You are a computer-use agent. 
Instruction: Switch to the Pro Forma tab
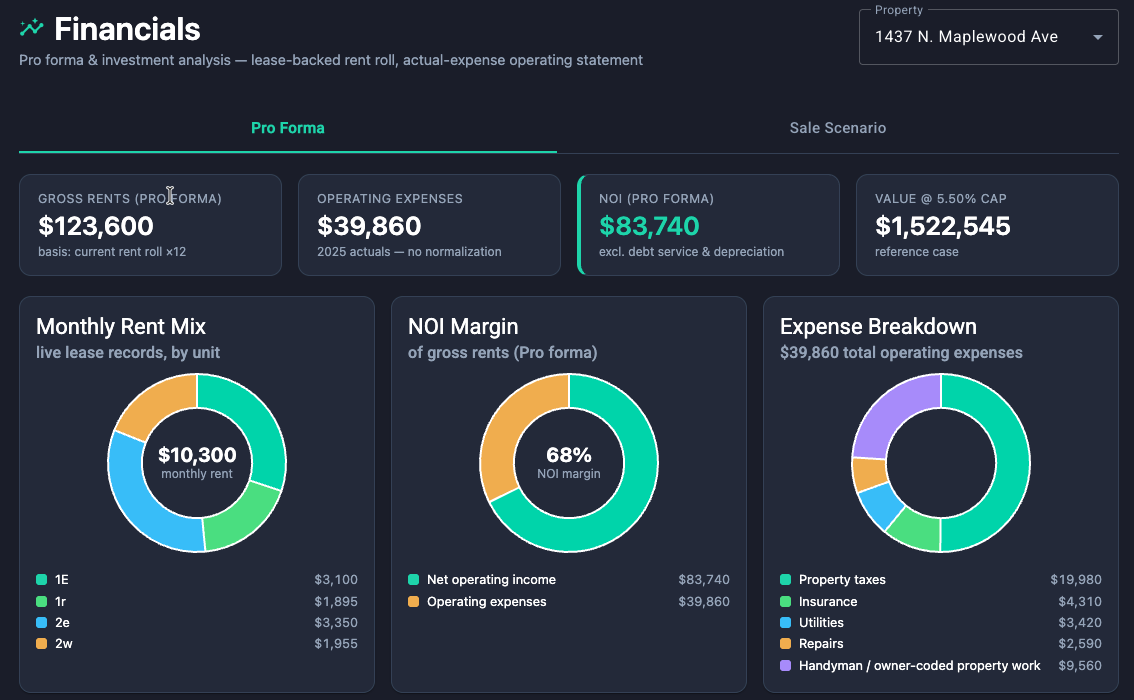(x=288, y=128)
